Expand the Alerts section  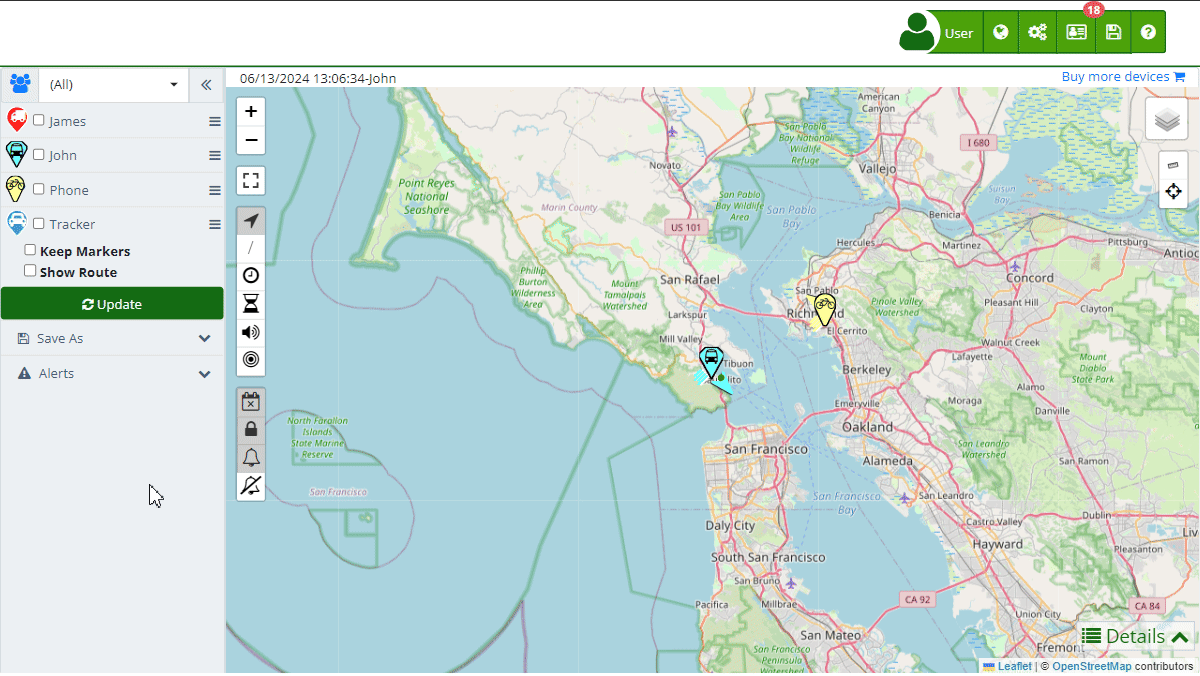coord(111,374)
